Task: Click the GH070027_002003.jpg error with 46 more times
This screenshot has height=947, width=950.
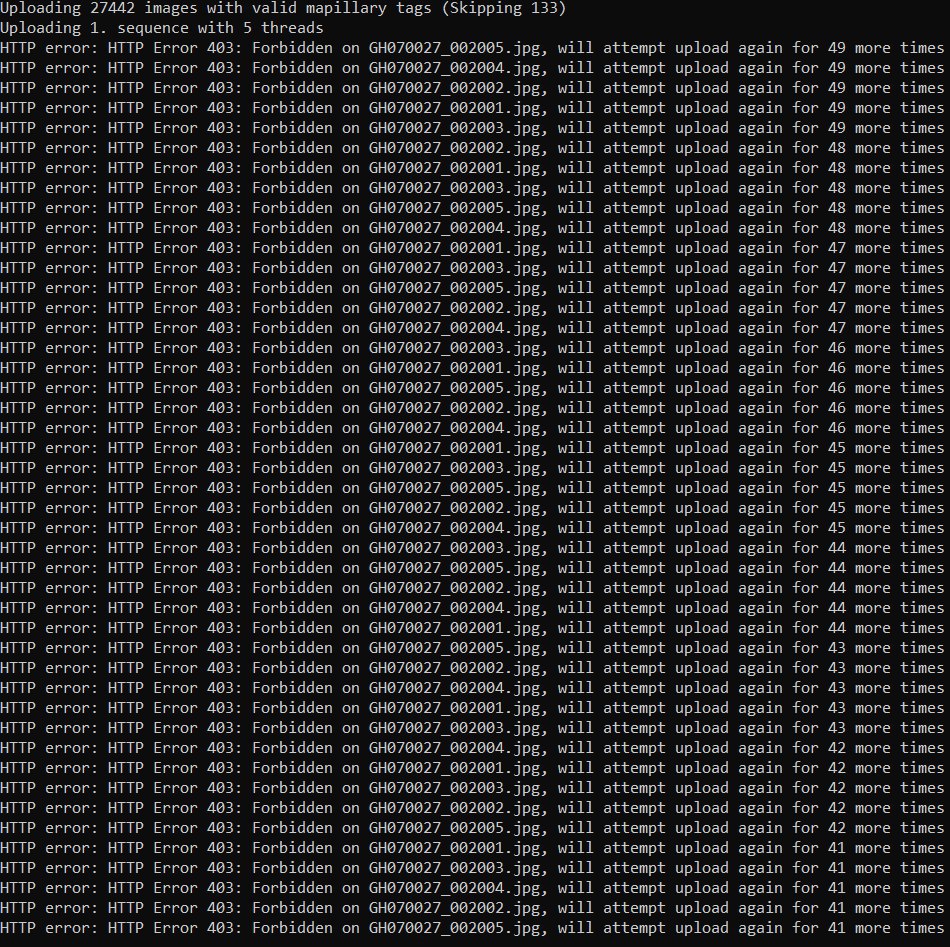Action: coord(472,348)
